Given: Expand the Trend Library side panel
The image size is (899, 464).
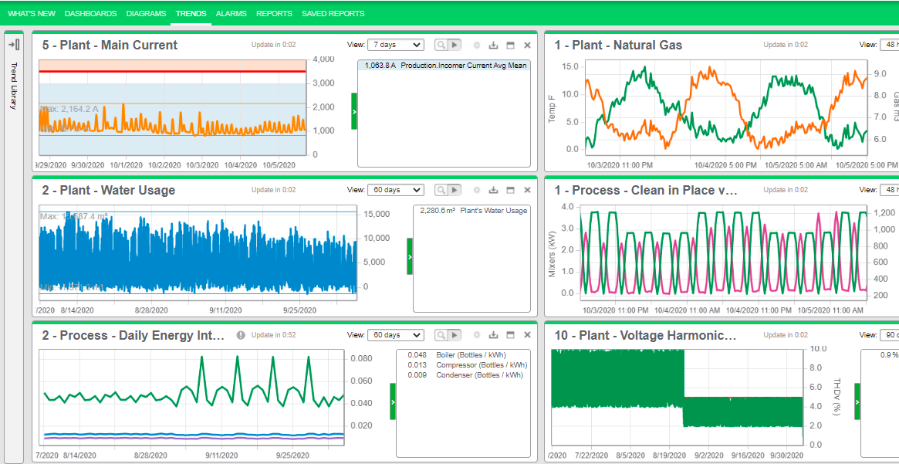Looking at the screenshot, I should click(x=14, y=45).
